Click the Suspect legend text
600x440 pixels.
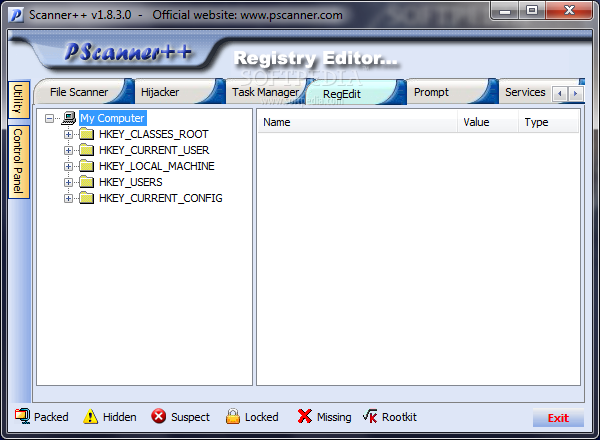[x=190, y=417]
